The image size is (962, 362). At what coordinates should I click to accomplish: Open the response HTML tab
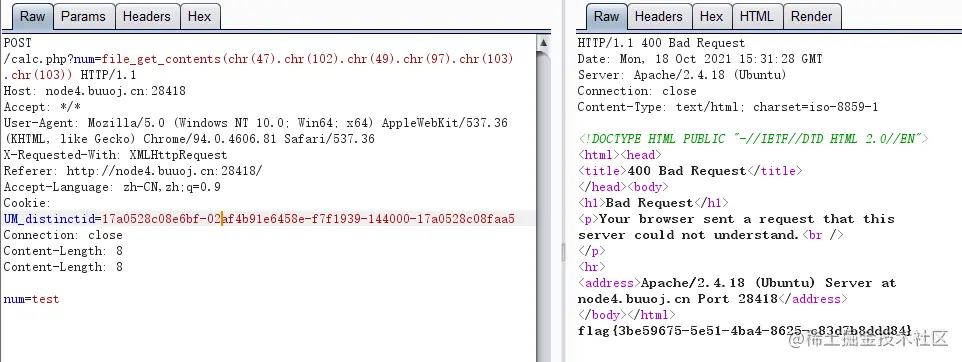(x=756, y=17)
